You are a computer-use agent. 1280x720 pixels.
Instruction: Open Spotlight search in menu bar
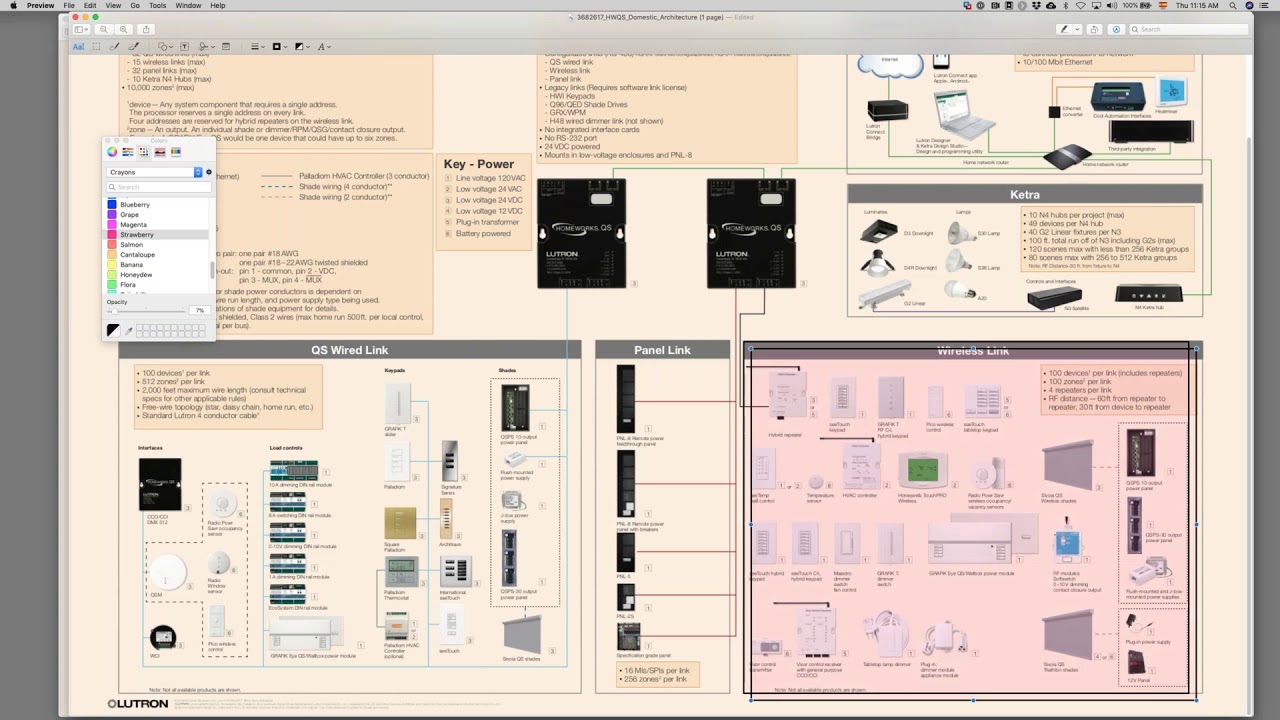(x=1232, y=5)
